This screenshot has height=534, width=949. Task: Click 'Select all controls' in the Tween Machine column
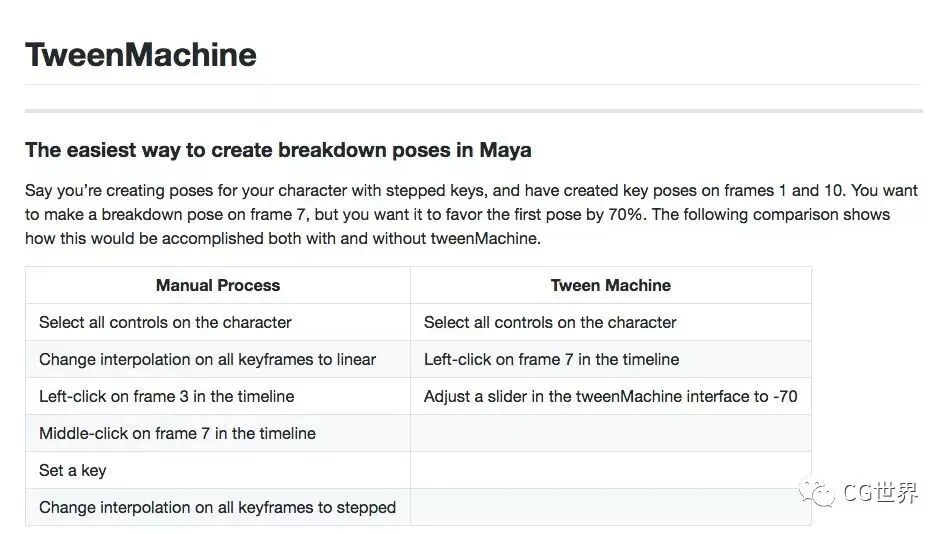click(x=550, y=322)
